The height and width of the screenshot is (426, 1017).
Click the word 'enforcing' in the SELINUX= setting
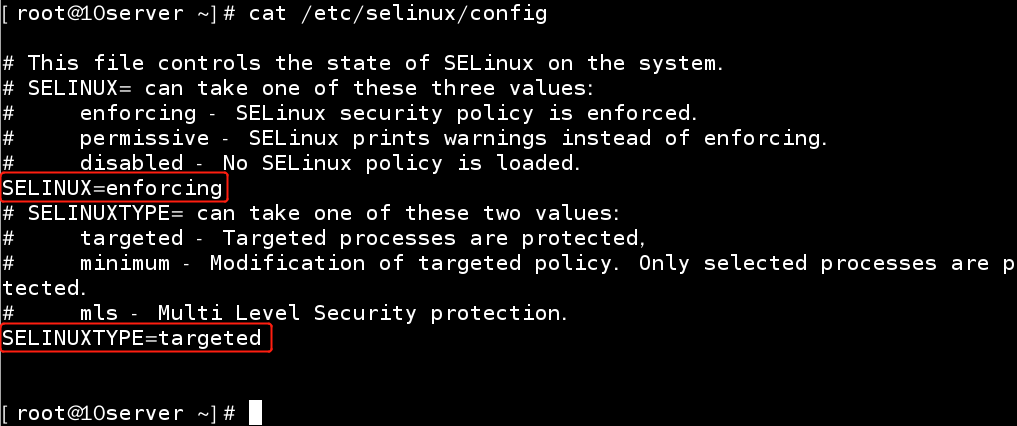click(x=164, y=189)
